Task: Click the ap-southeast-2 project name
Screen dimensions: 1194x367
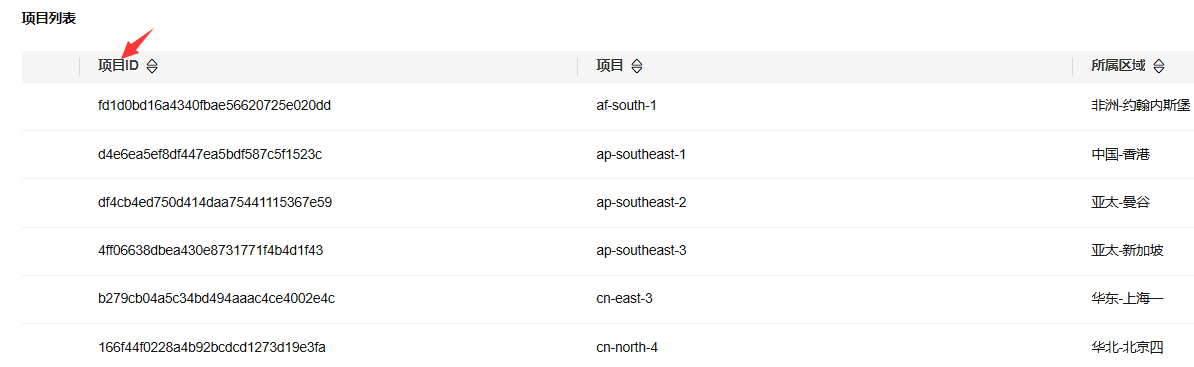Action: [642, 203]
